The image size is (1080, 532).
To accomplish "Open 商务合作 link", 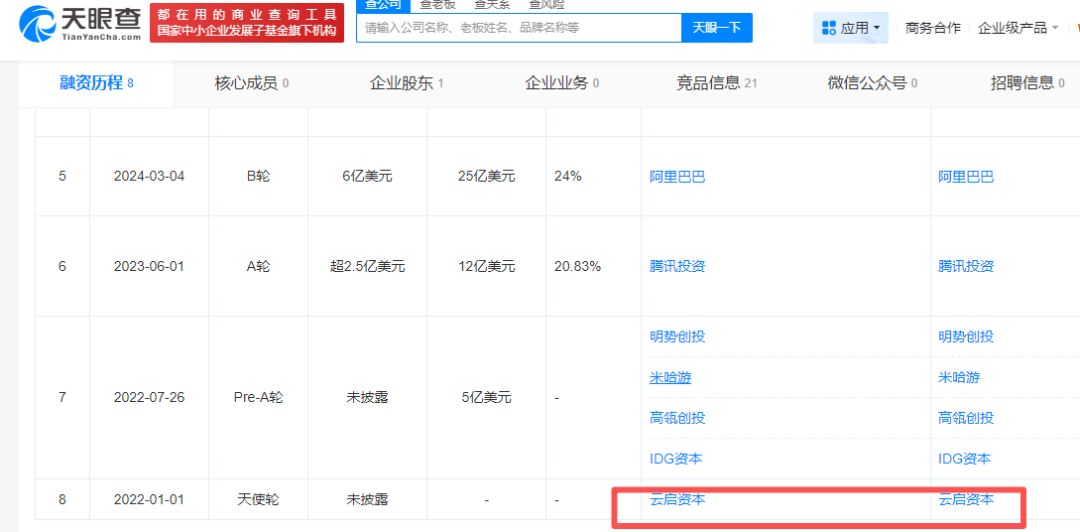I will pyautogui.click(x=933, y=28).
